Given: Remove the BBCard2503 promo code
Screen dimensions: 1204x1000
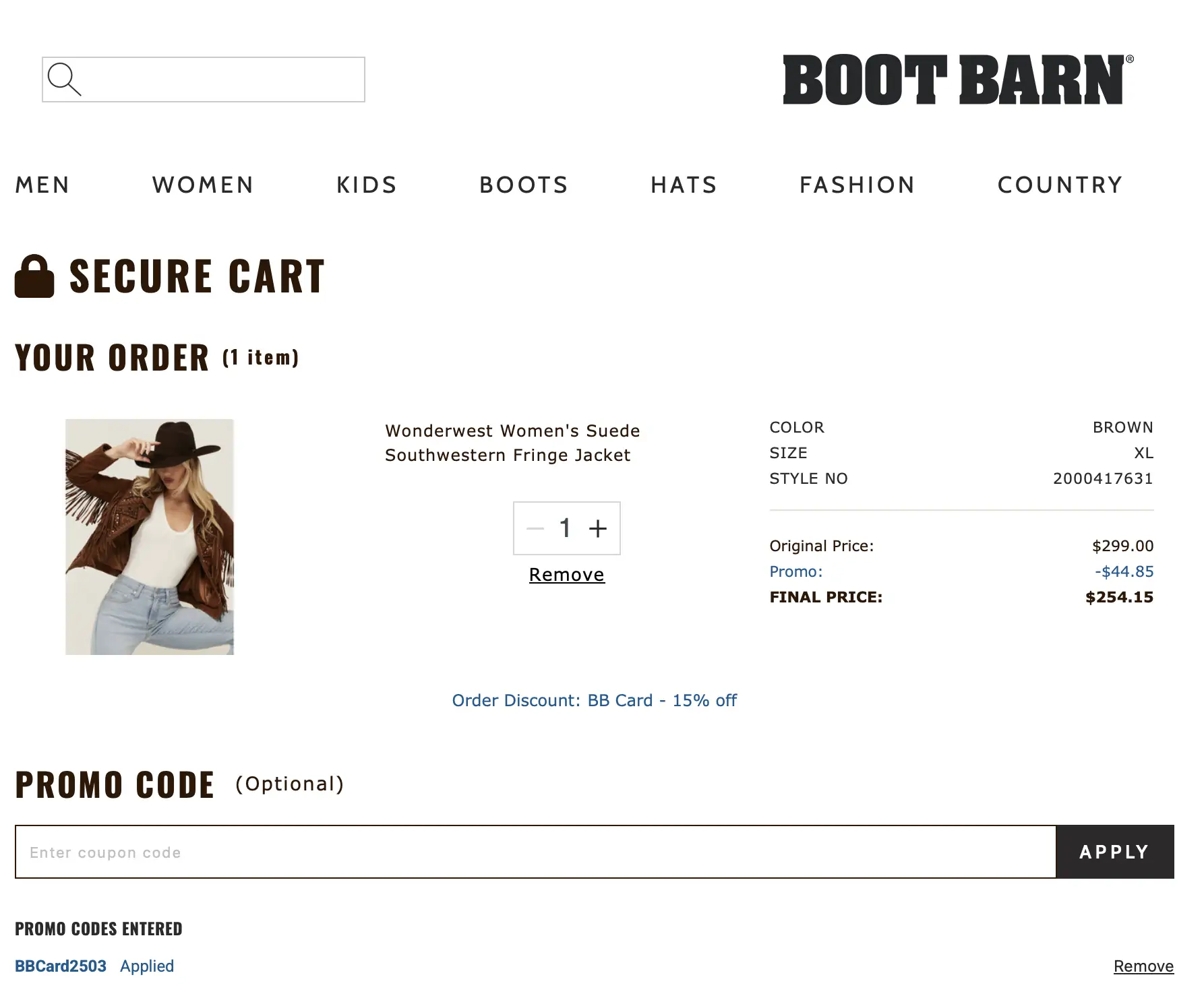Looking at the screenshot, I should click(x=1143, y=966).
